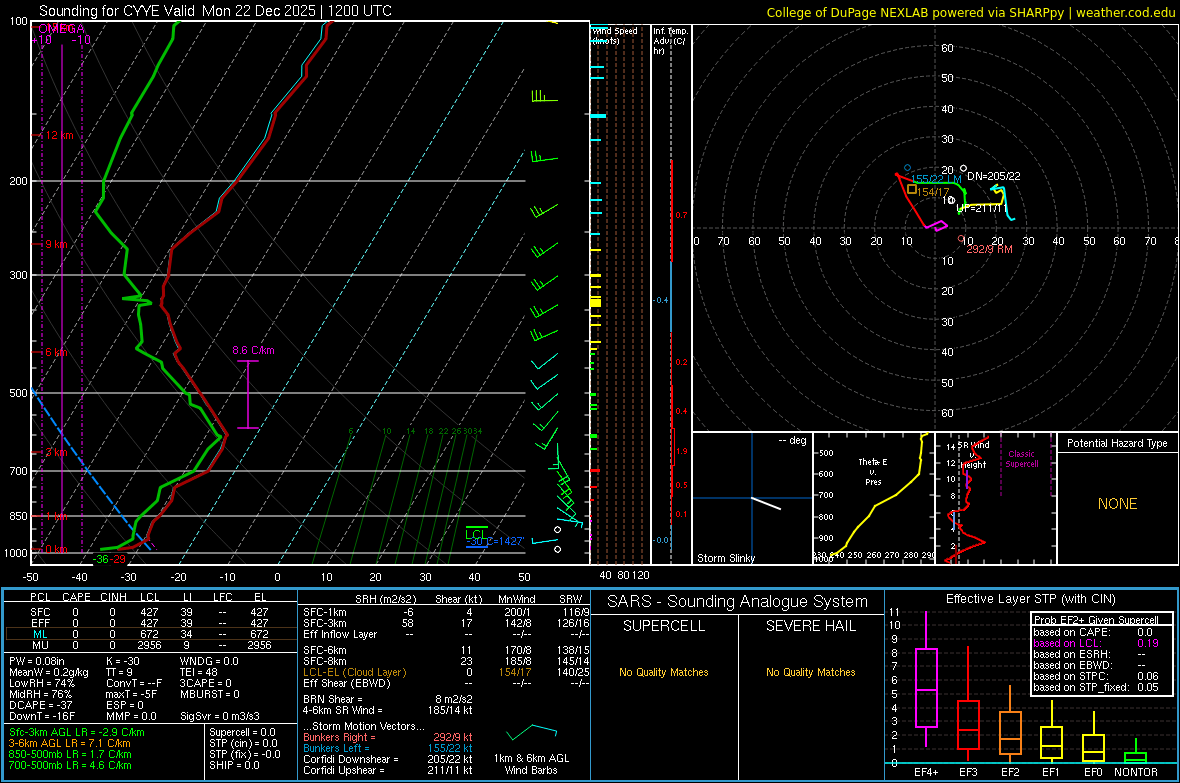Click the K = -30 index value
This screenshot has height=783, width=1180.
click(x=123, y=661)
